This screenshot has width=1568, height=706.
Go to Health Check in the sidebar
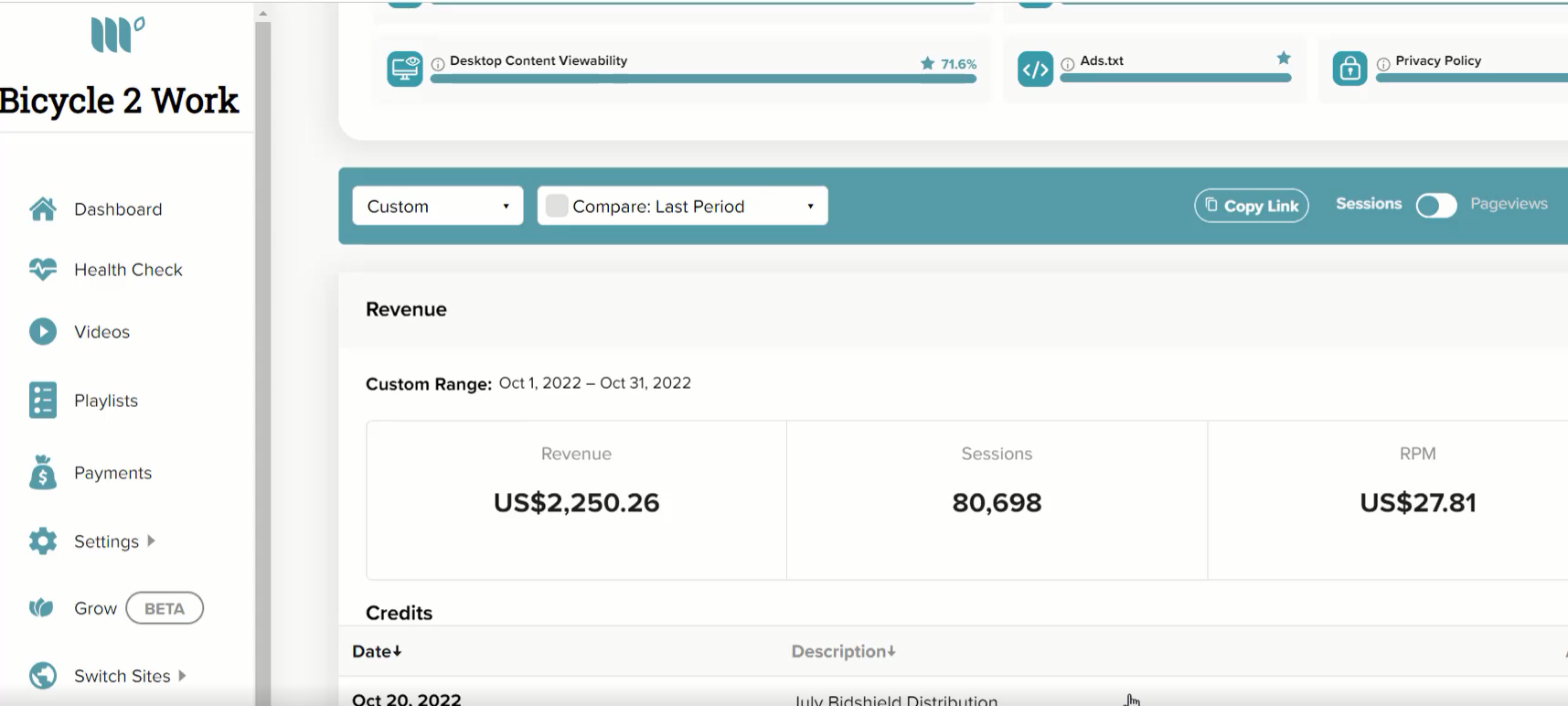(128, 270)
